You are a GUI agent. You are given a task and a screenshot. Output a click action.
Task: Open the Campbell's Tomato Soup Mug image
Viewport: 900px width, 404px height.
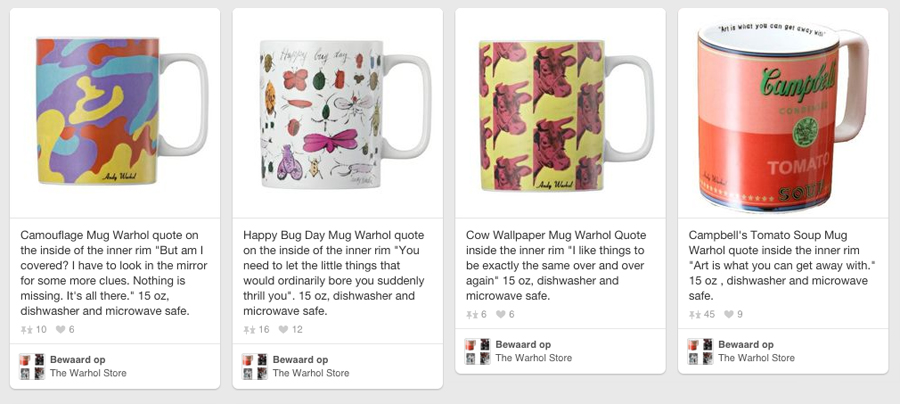(782, 112)
